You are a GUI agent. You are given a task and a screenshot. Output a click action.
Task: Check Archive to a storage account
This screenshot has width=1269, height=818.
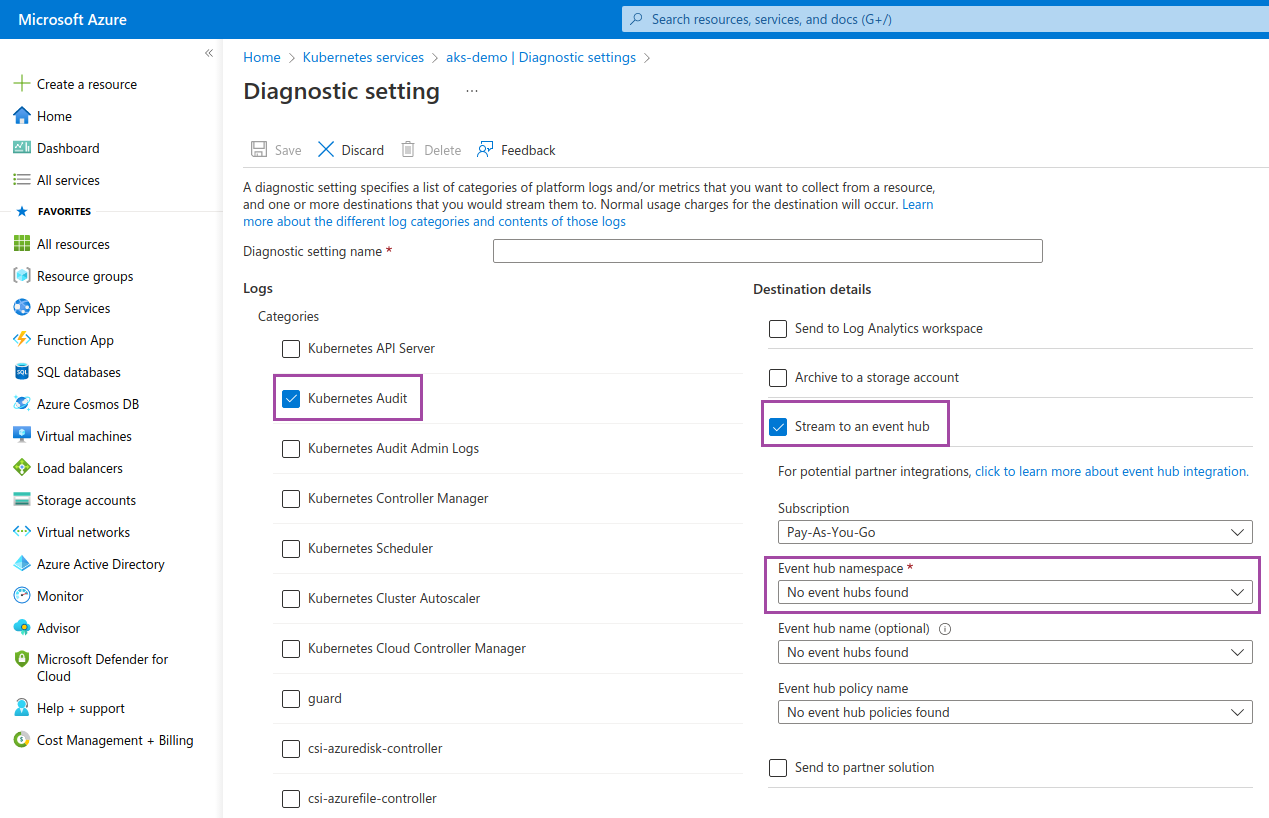pos(778,377)
